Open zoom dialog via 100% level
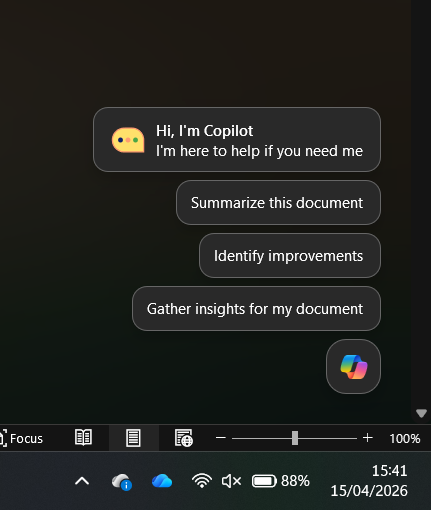Viewport: 431px width, 510px height. tap(405, 438)
